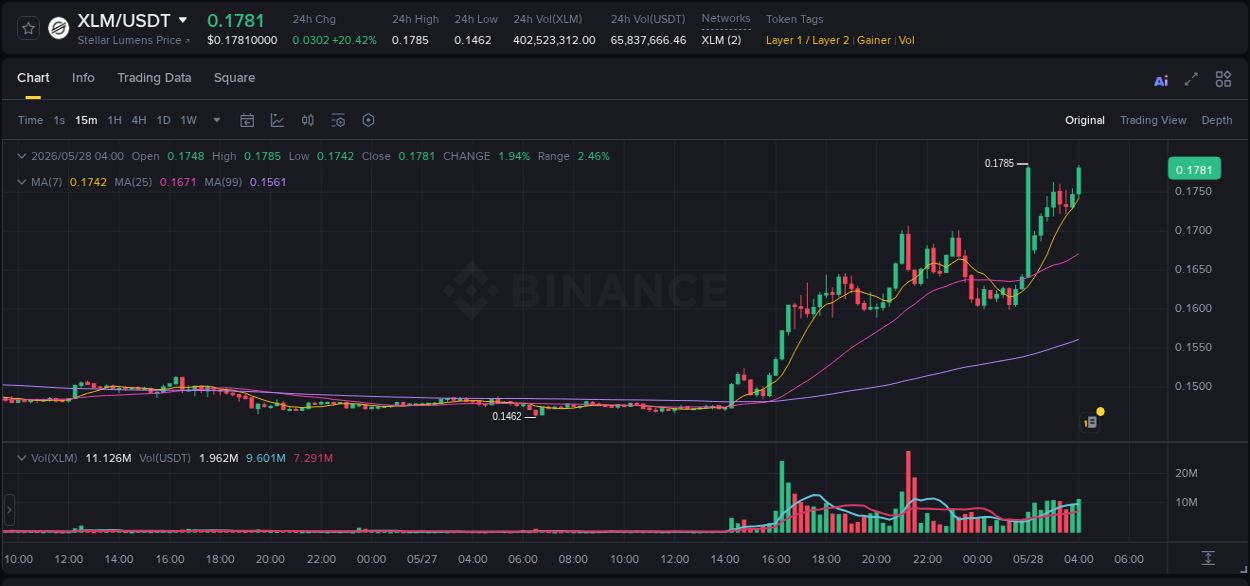Click the Vol(XLM) indicator label
The image size is (1250, 586).
(x=54, y=458)
